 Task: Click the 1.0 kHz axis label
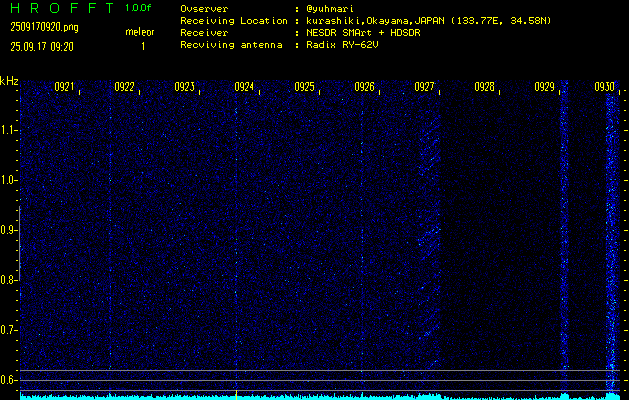pos(7,181)
